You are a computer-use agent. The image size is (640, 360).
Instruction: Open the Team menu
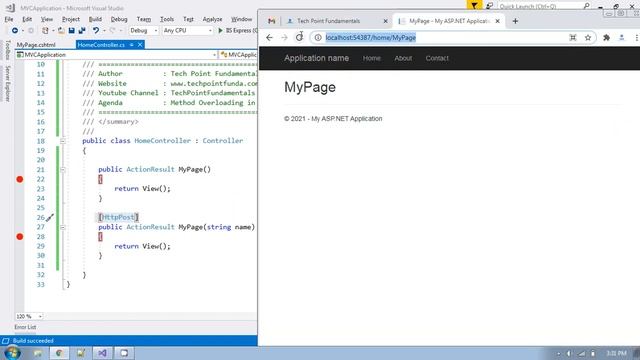tap(144, 19)
